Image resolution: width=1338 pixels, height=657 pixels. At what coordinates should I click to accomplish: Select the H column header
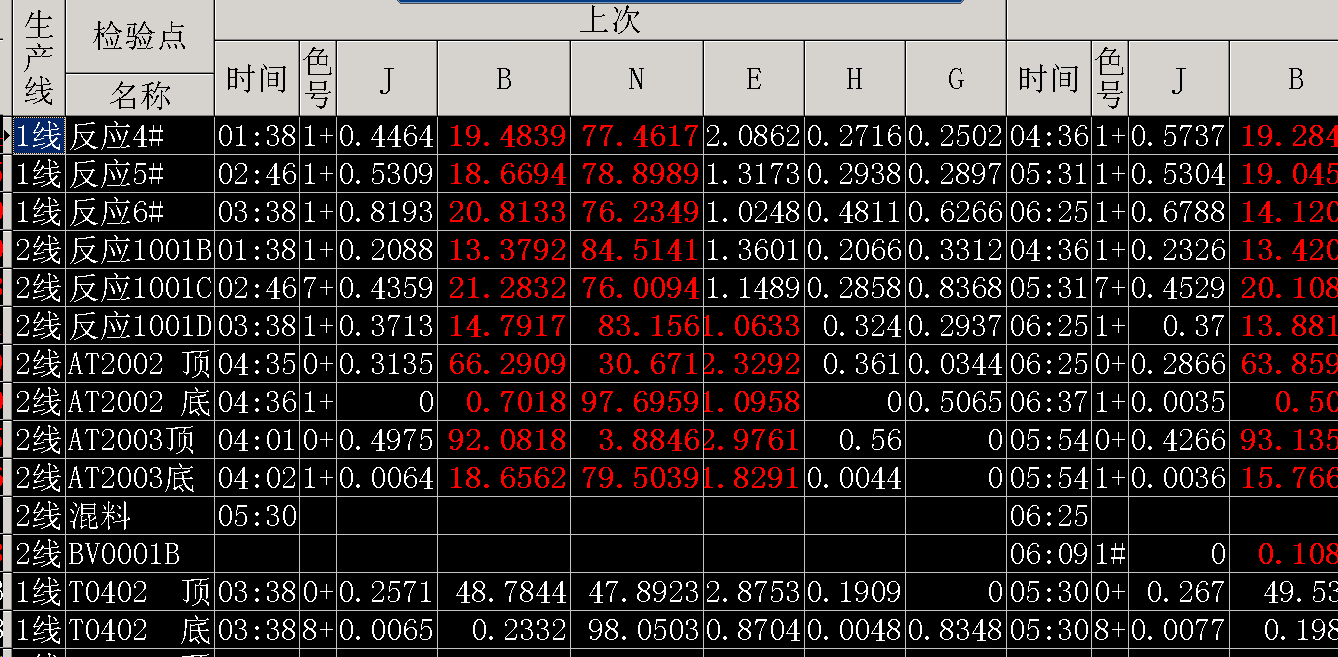coord(854,79)
